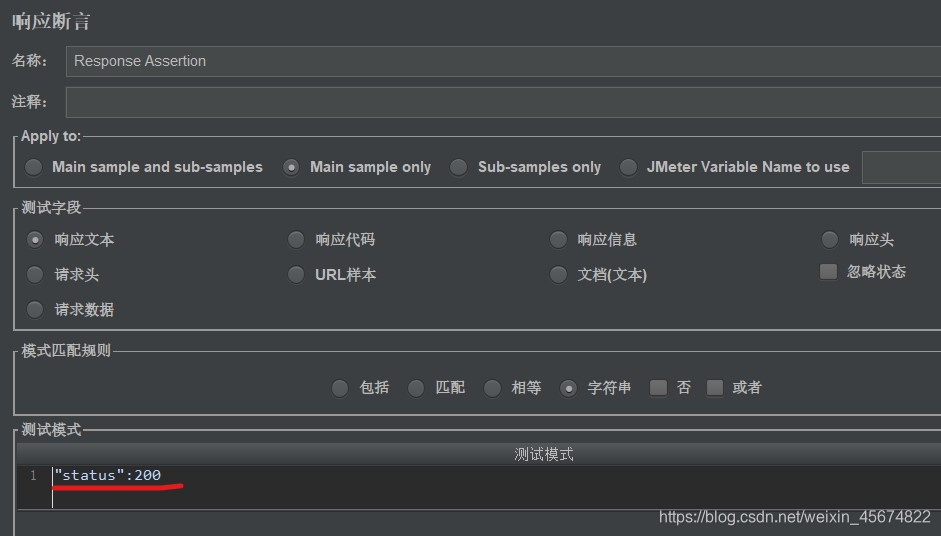
Task: Select 匹配 pattern matching rule
Action: pos(416,388)
